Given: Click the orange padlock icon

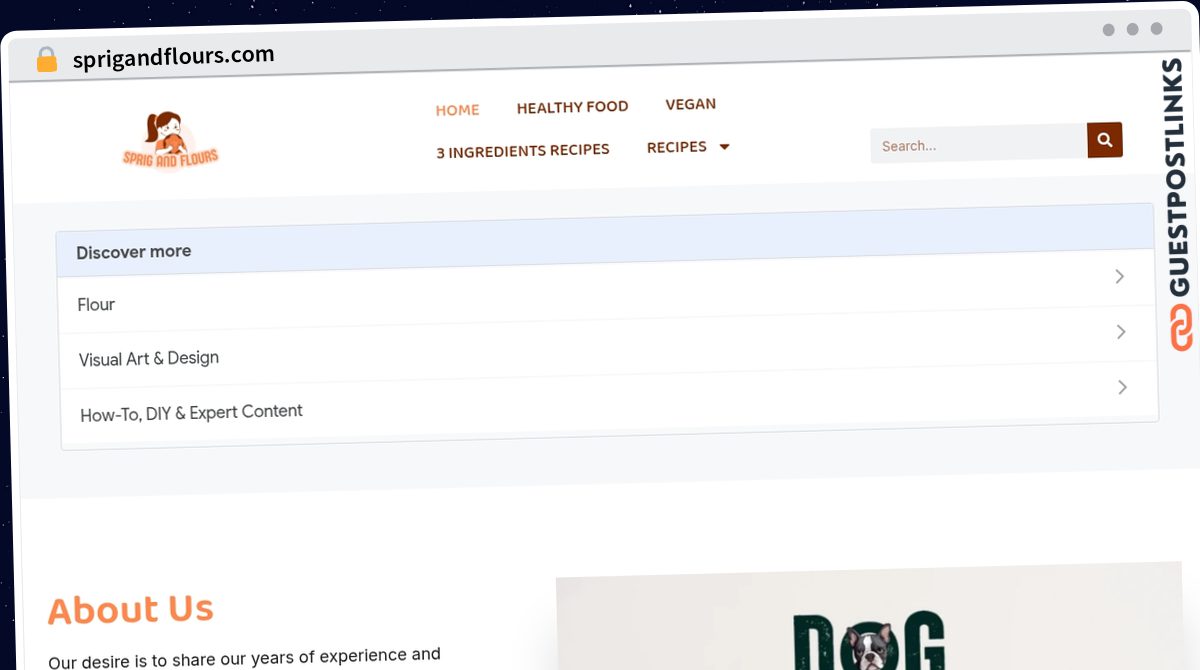Looking at the screenshot, I should click(x=46, y=60).
